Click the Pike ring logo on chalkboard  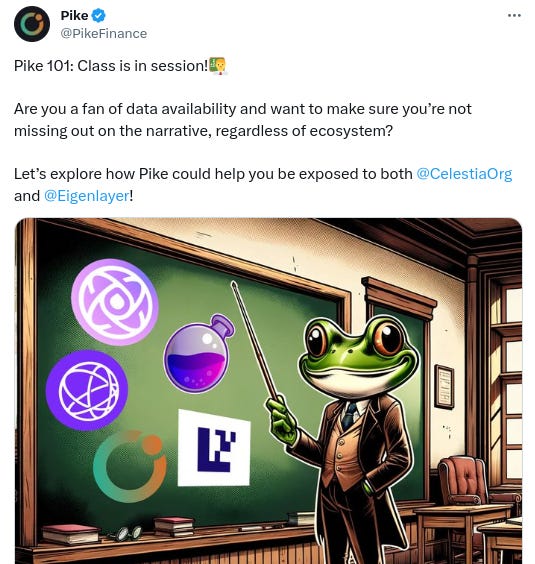(130, 466)
